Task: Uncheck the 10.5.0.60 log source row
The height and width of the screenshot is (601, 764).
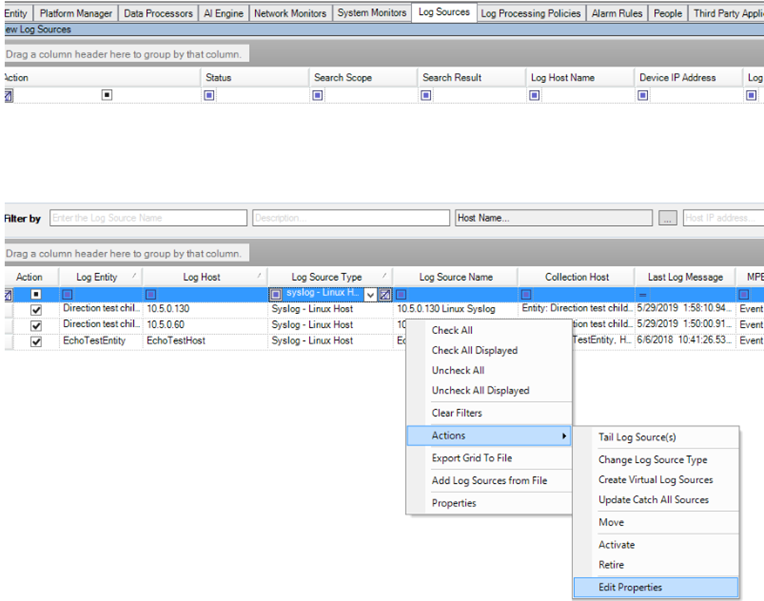Action: pos(36,326)
